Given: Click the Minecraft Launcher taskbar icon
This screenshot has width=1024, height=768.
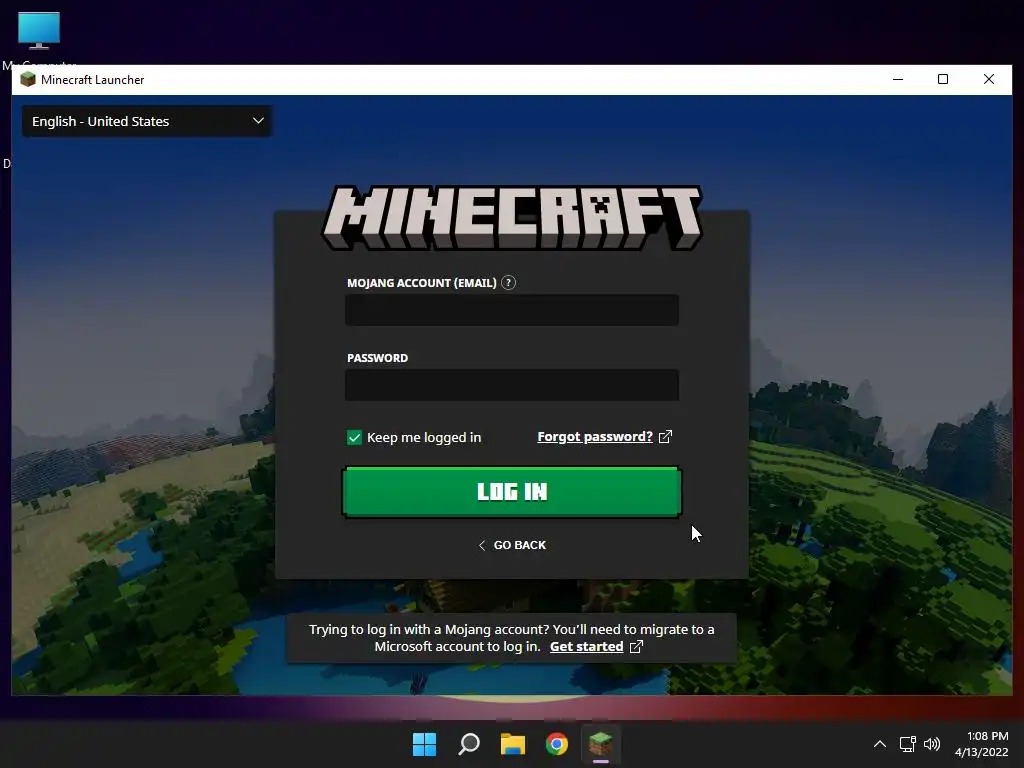Looking at the screenshot, I should coord(601,744).
